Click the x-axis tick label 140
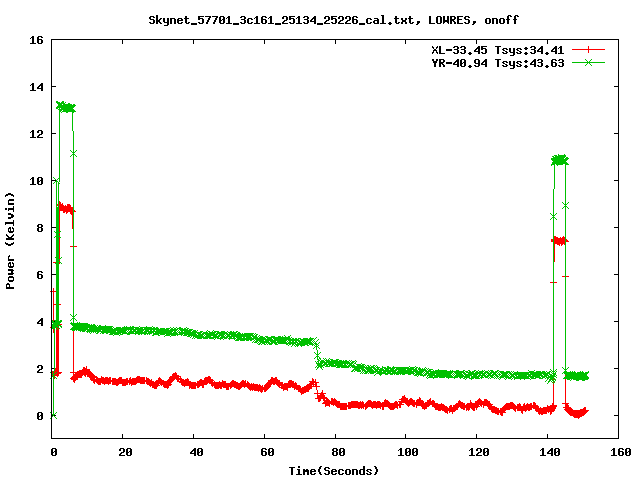The width and height of the screenshot is (640, 480). (x=550, y=452)
